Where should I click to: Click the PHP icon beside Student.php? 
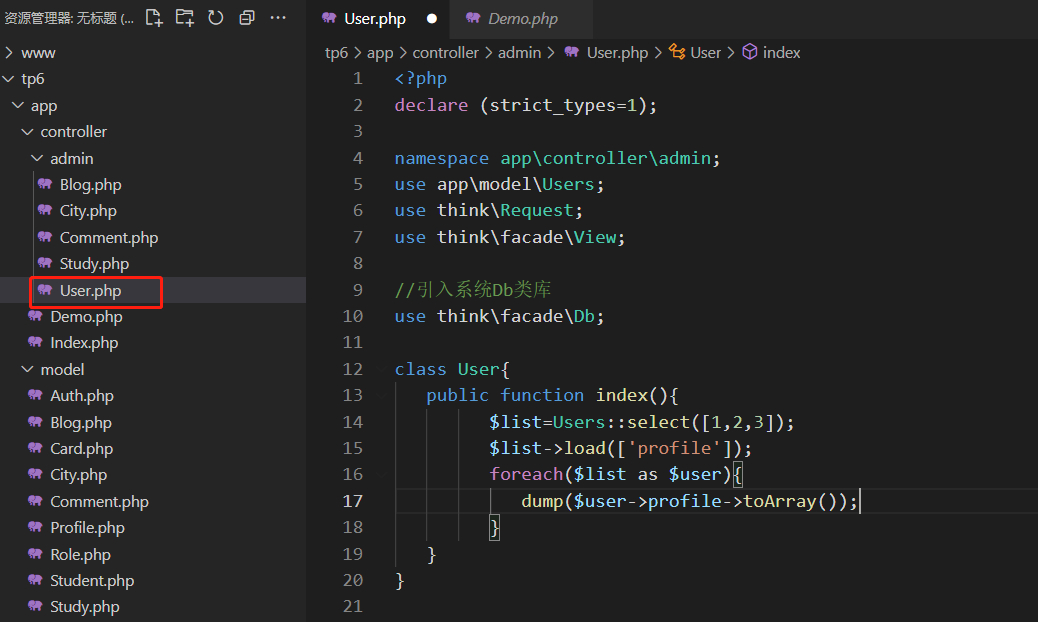click(36, 580)
